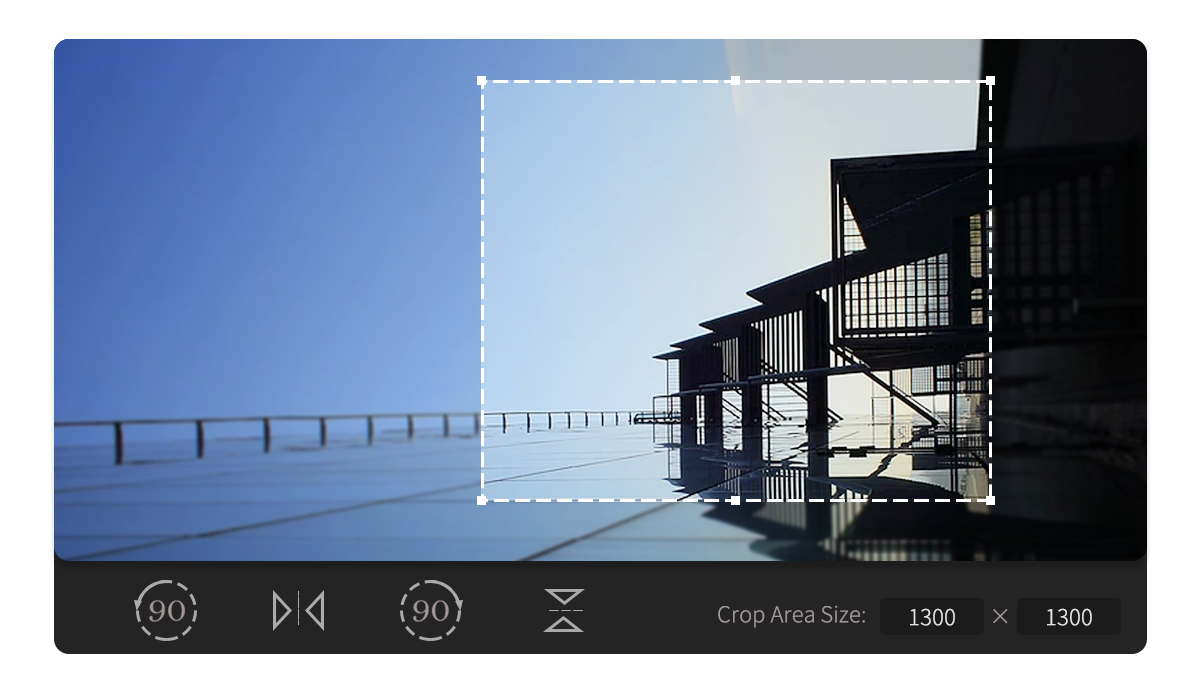Click the bottom-right crop corner handle
The width and height of the screenshot is (1198, 674).
990,501
